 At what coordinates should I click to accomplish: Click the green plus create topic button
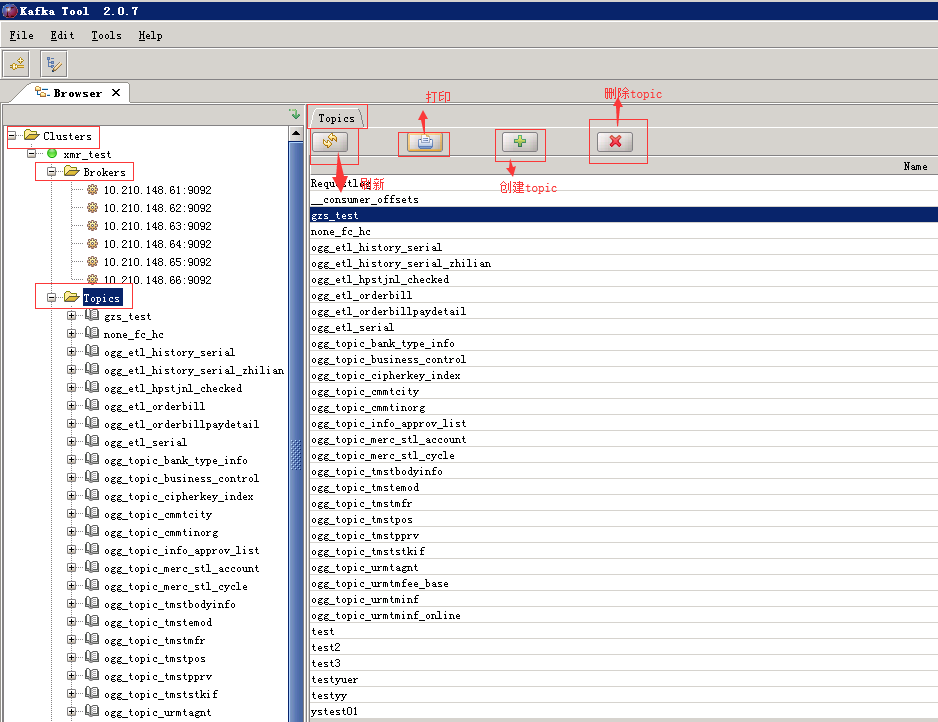pos(520,142)
